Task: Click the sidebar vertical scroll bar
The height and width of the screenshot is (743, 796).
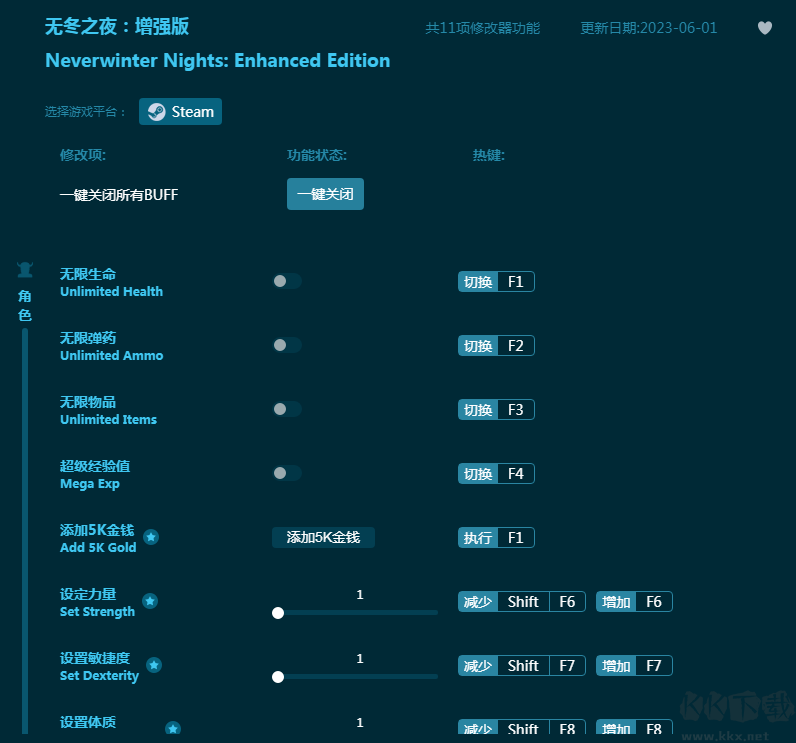Action: coord(25,531)
